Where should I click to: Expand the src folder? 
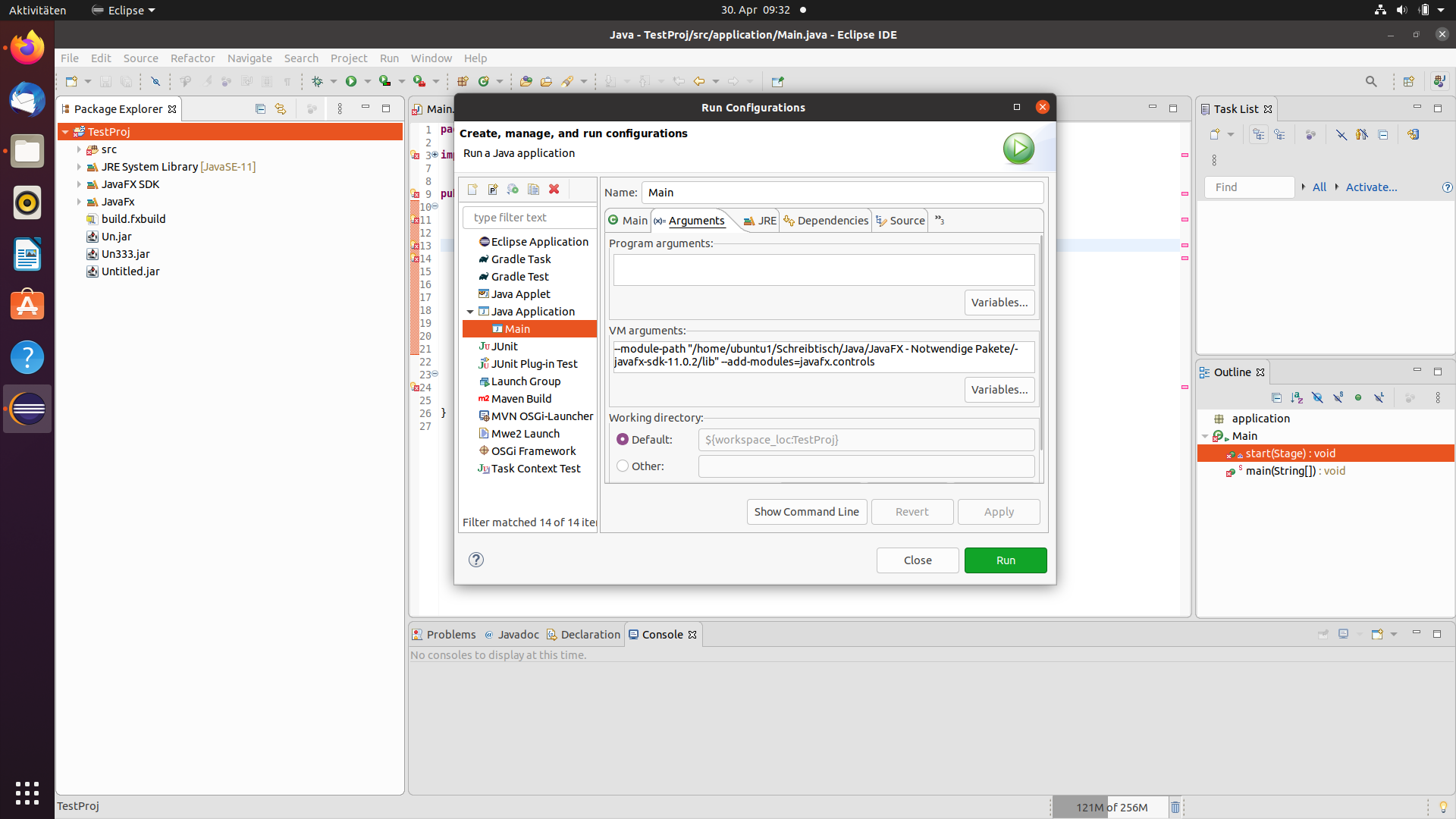tap(79, 149)
